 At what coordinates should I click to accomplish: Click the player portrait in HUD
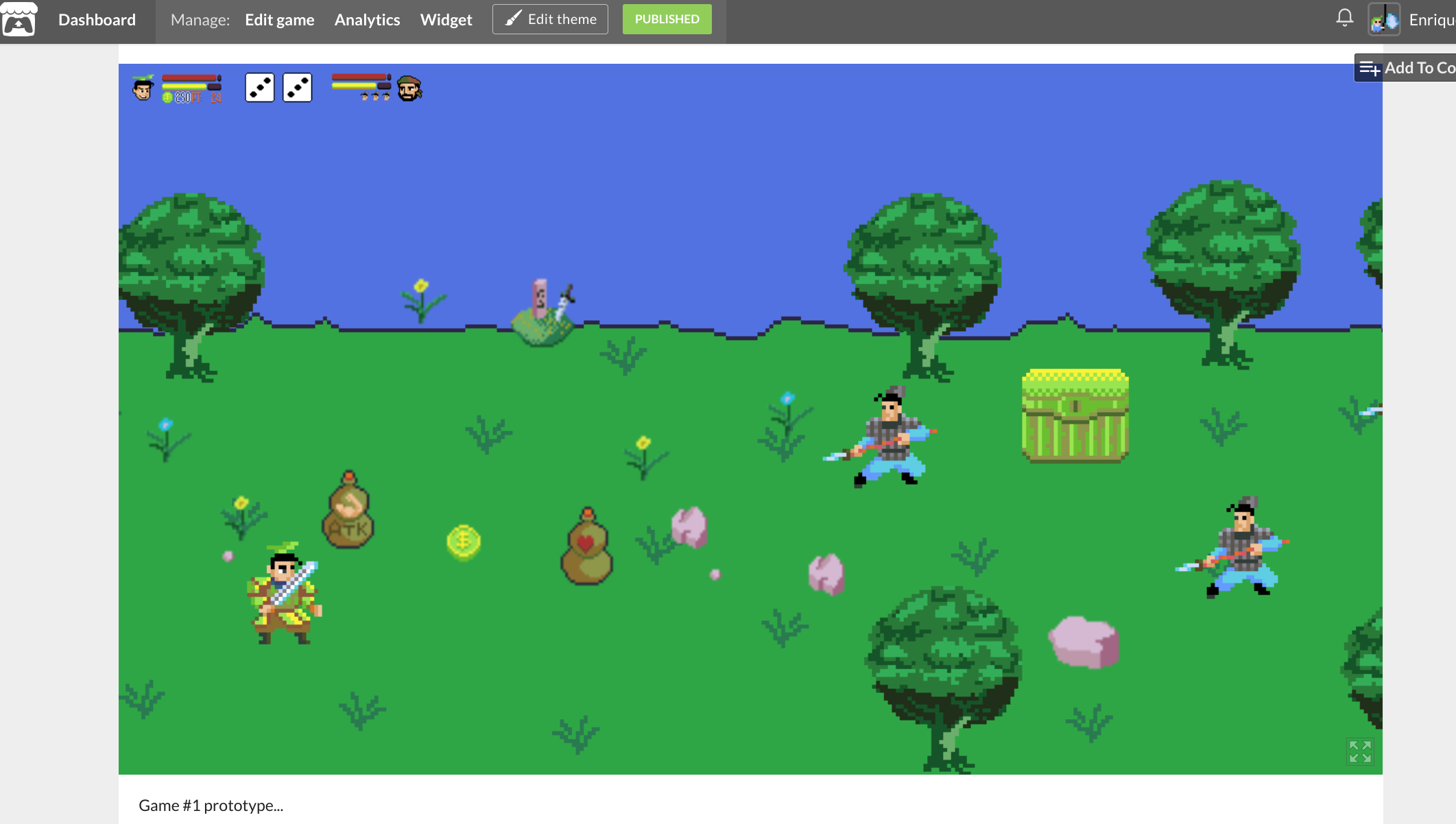143,88
